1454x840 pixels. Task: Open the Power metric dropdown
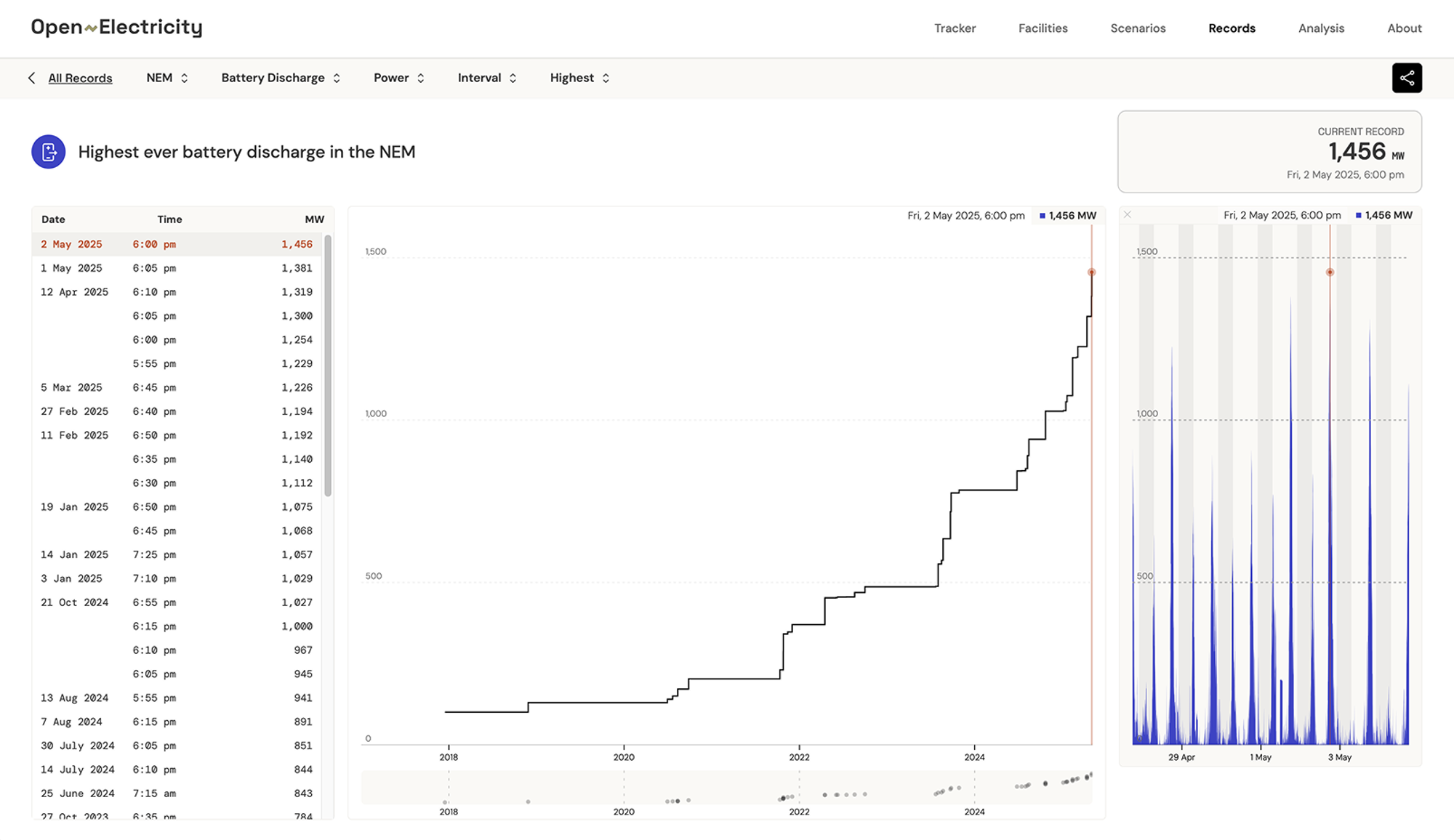[398, 78]
